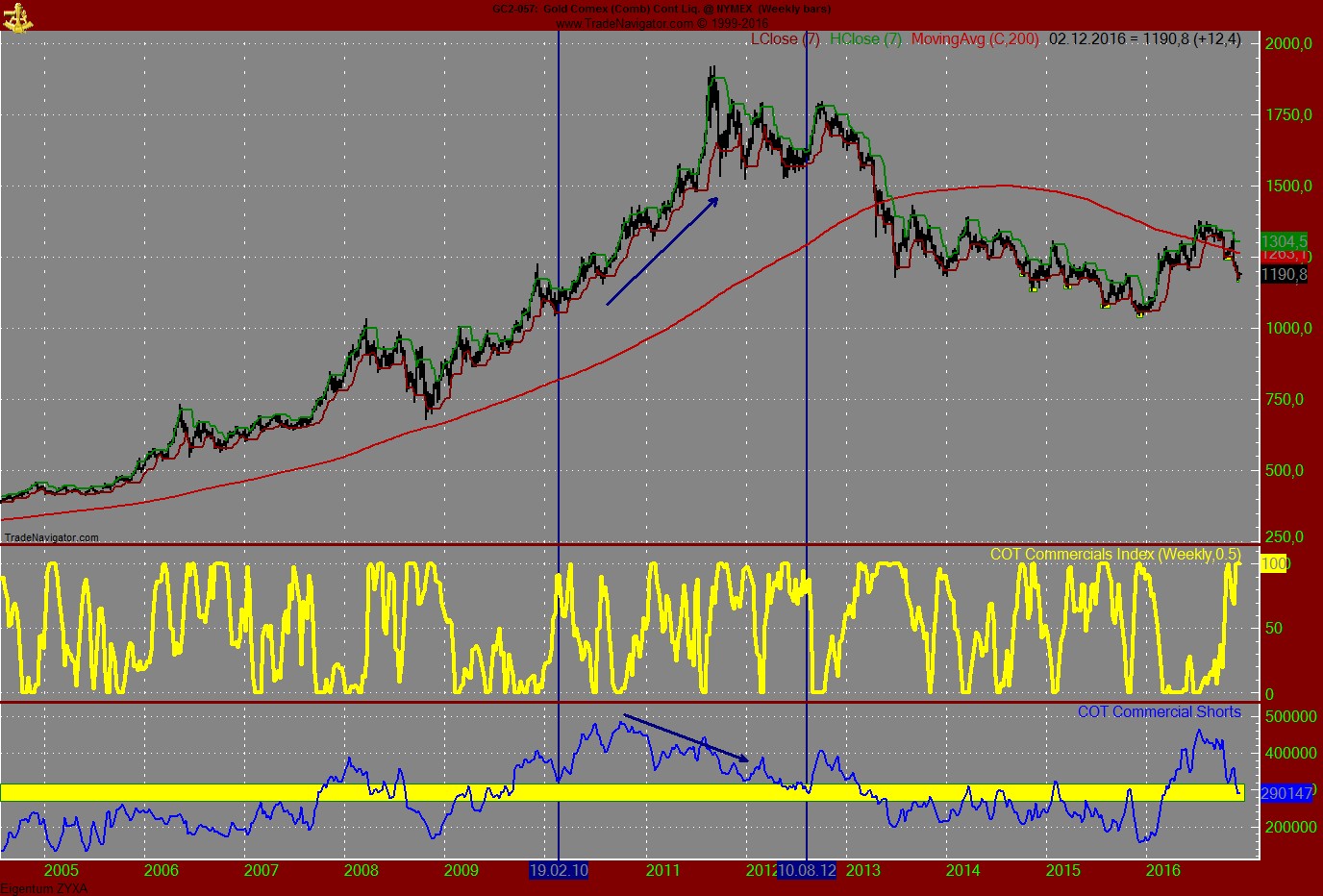Click the 2000,0 price axis label

[x=1288, y=43]
